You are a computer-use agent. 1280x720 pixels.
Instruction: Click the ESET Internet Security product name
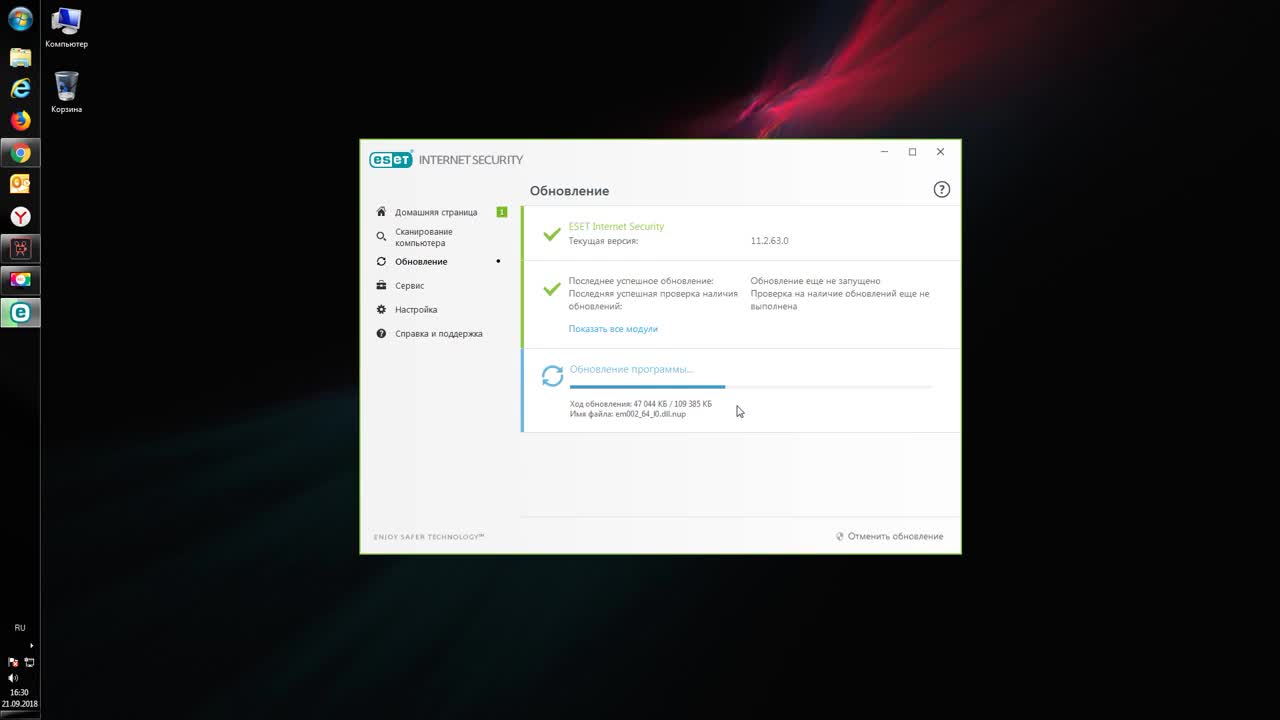[616, 227]
